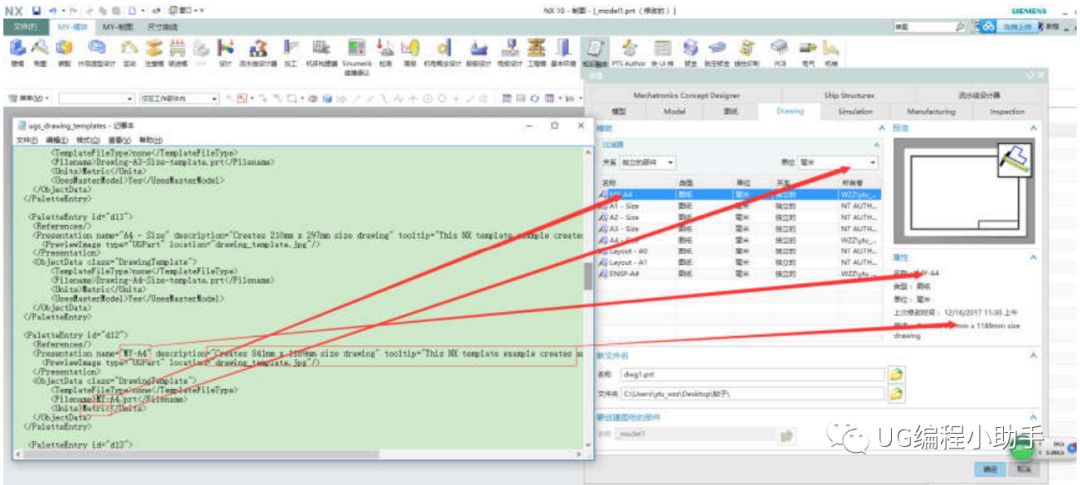Select the A3 - Size template row
Screen dimensions: 1080x485
click(740, 228)
